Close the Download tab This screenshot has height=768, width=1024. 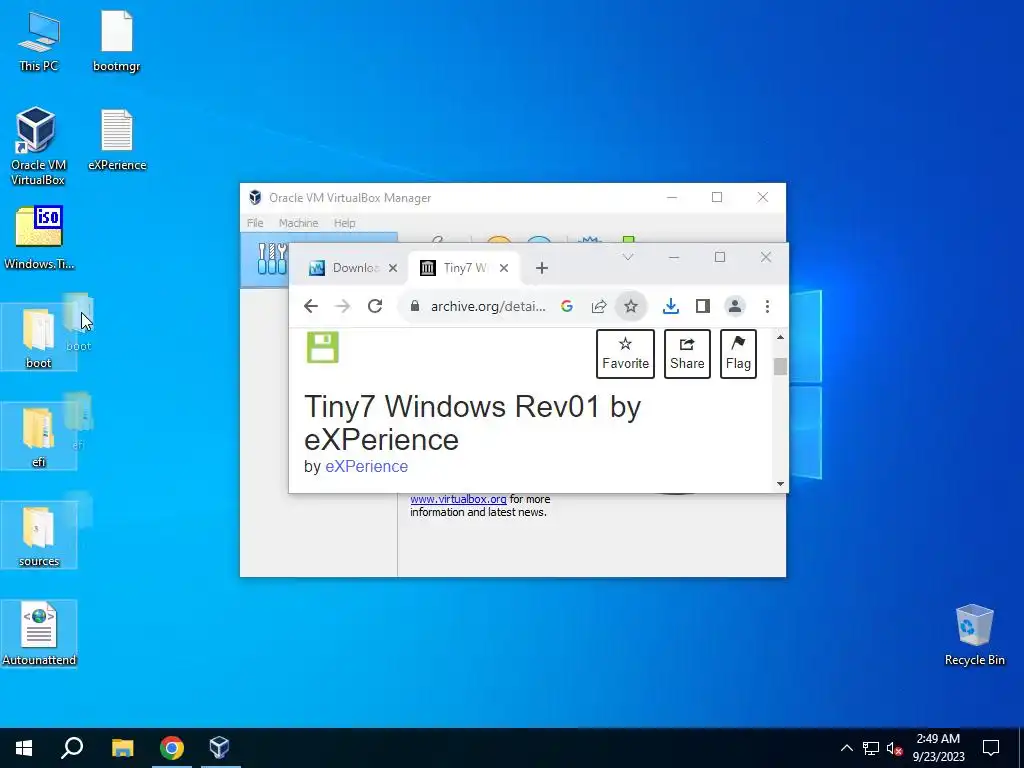pos(392,268)
